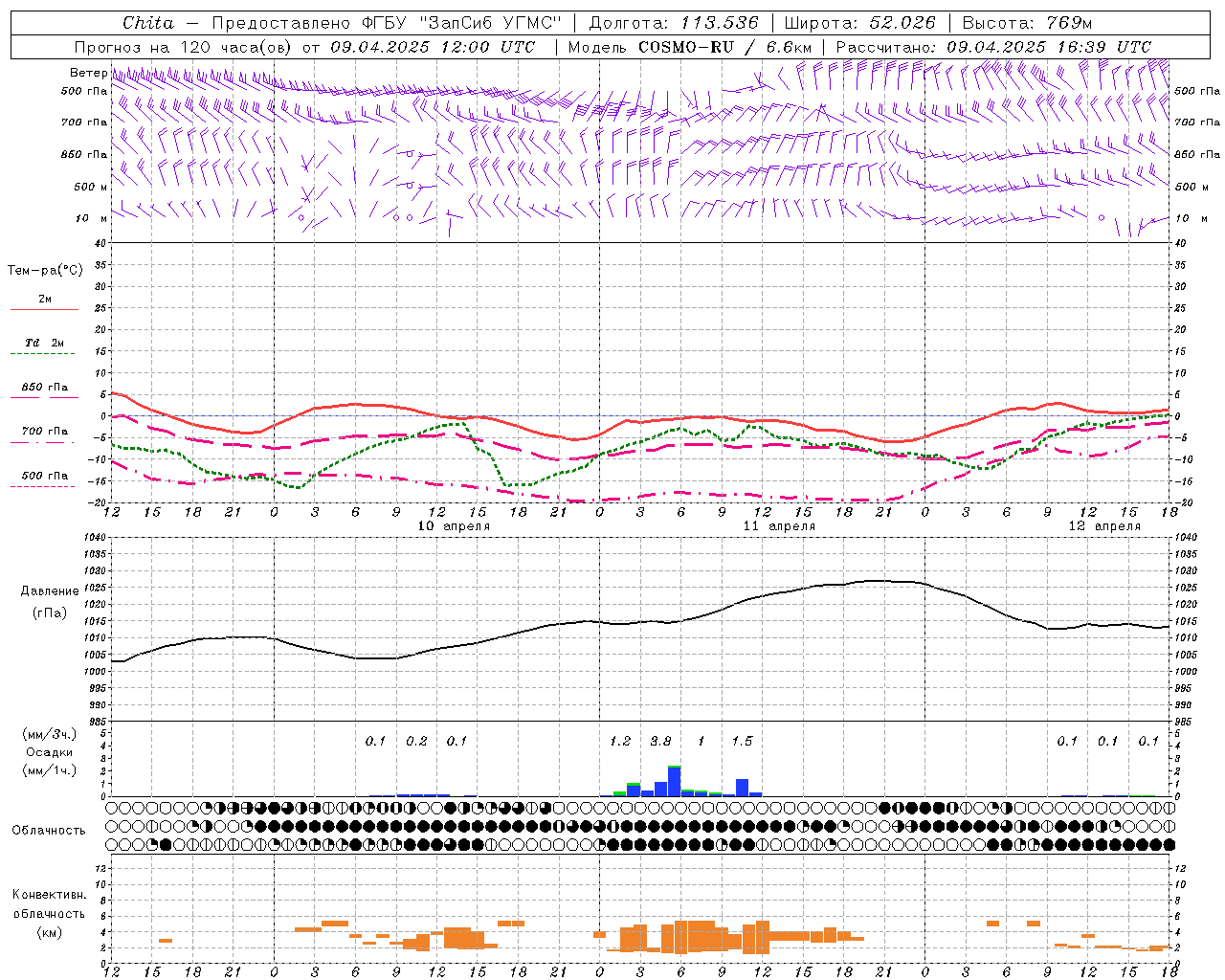Select the "Долгота: 113.536" longitude value
Image resolution: width=1225 pixels, height=980 pixels.
(x=674, y=23)
